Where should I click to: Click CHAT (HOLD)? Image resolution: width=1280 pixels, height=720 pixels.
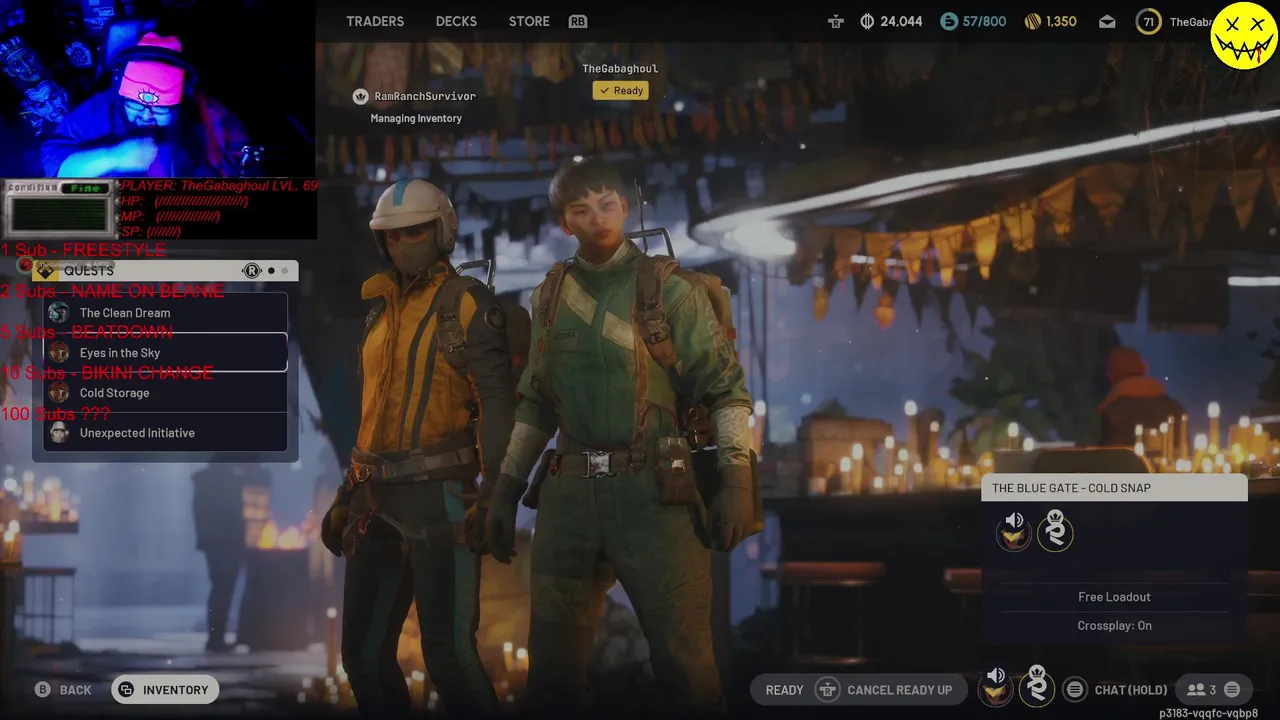1131,690
